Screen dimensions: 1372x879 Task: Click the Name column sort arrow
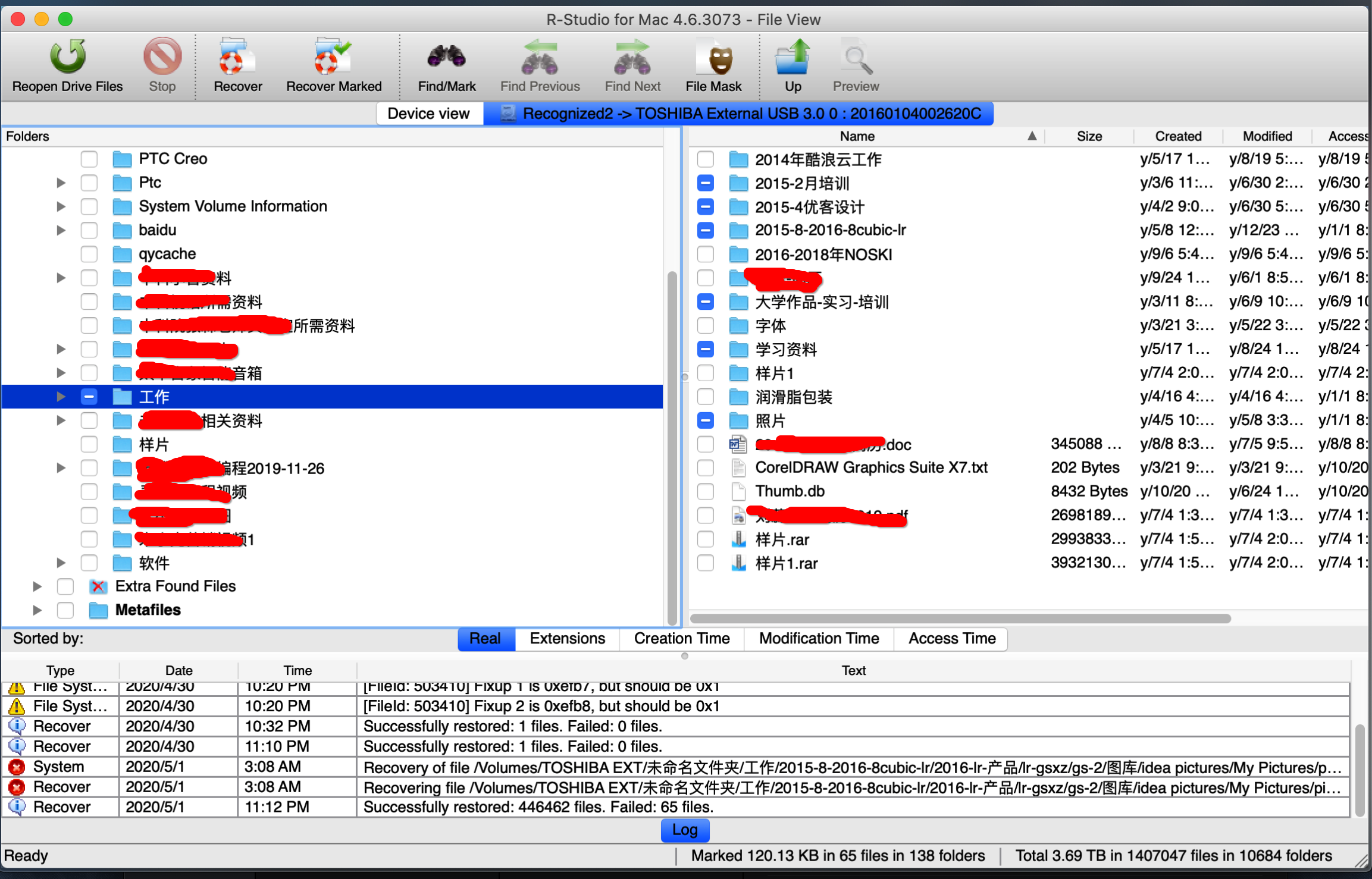[x=1032, y=136]
